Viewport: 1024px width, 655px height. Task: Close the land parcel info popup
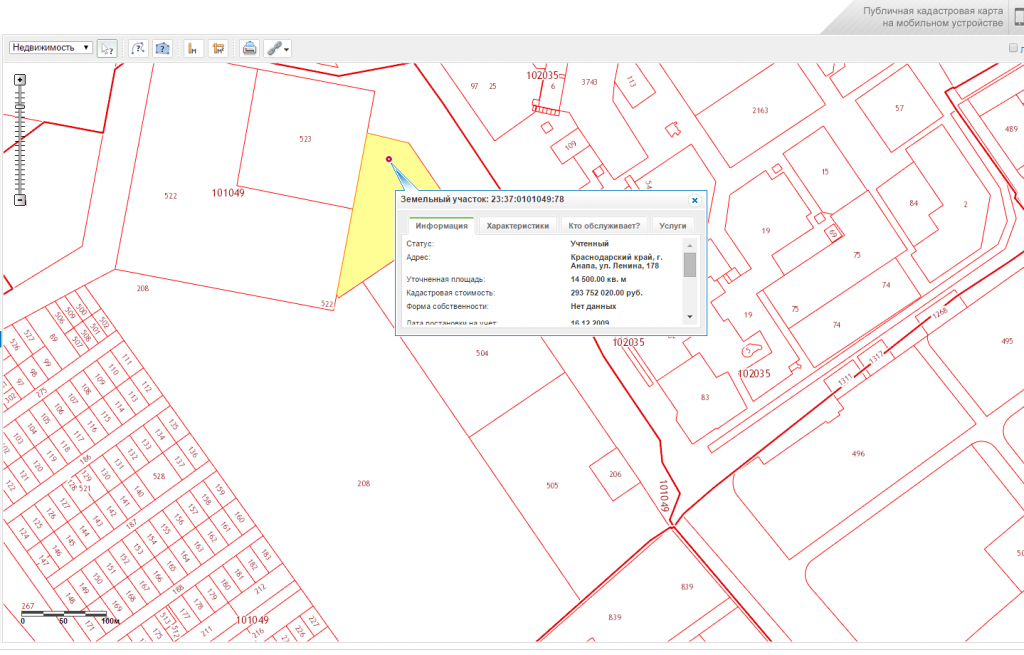coord(694,200)
